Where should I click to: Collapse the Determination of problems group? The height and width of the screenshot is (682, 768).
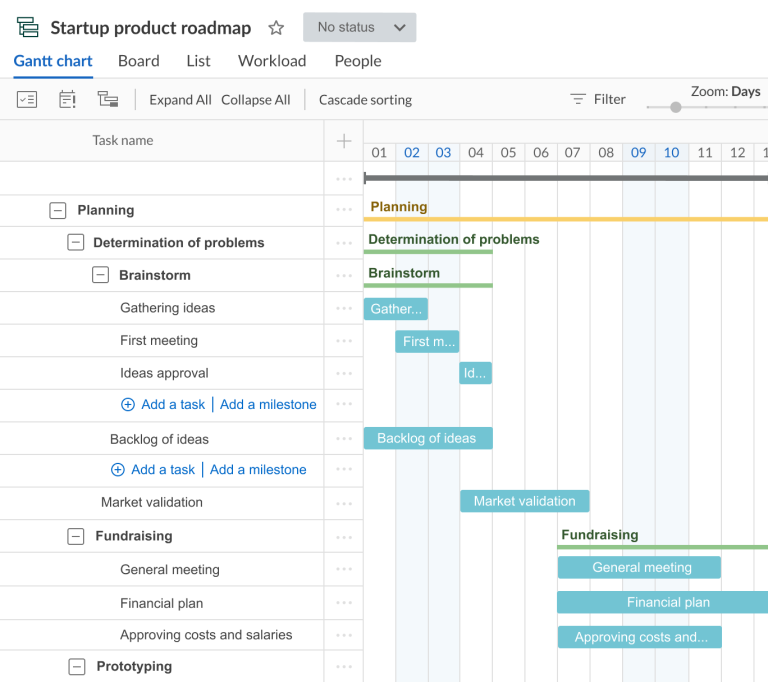pos(76,243)
